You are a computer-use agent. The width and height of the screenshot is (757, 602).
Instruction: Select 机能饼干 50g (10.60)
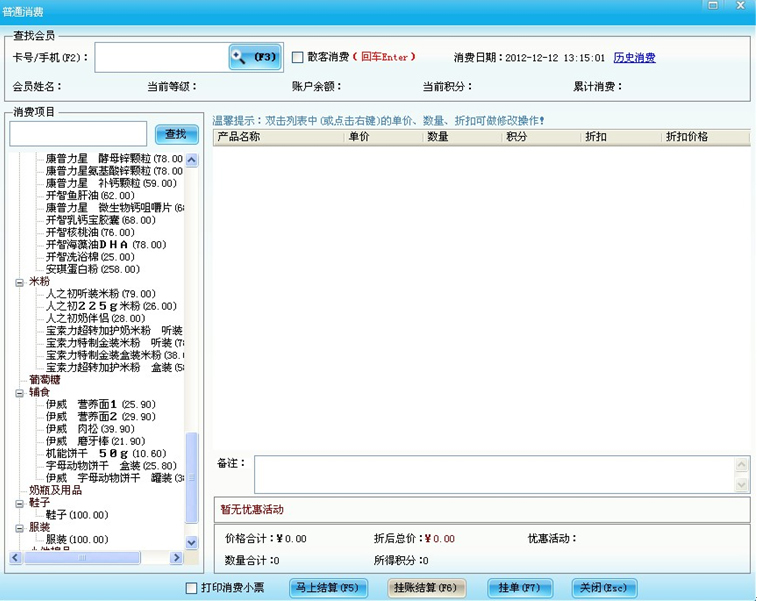106,454
